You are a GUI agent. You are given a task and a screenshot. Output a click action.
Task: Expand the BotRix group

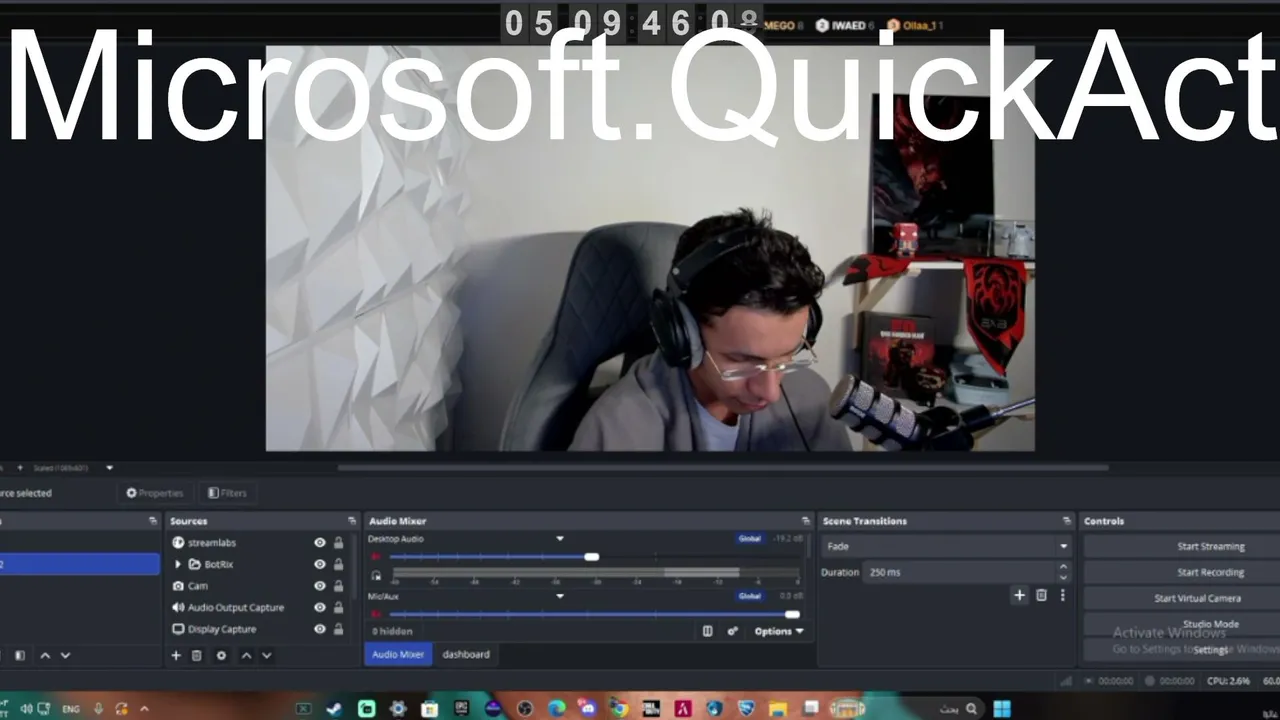pyautogui.click(x=178, y=565)
